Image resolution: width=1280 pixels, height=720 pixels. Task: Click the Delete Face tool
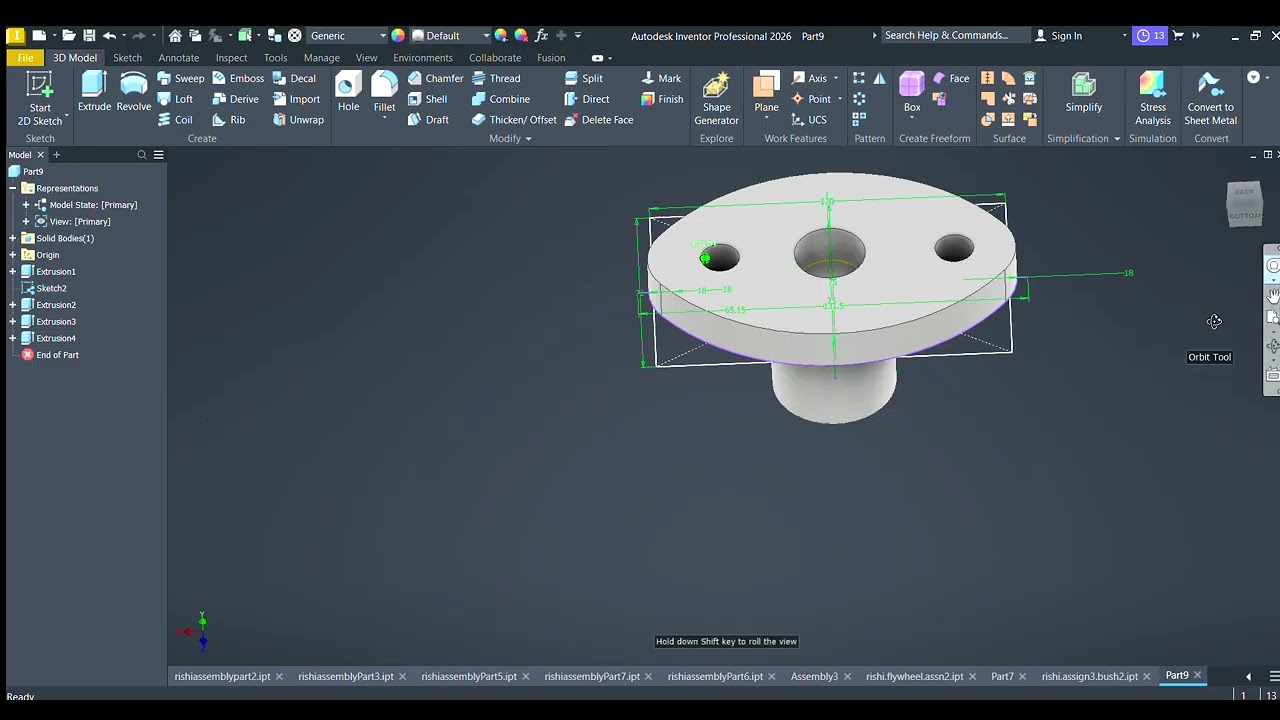[x=598, y=120]
